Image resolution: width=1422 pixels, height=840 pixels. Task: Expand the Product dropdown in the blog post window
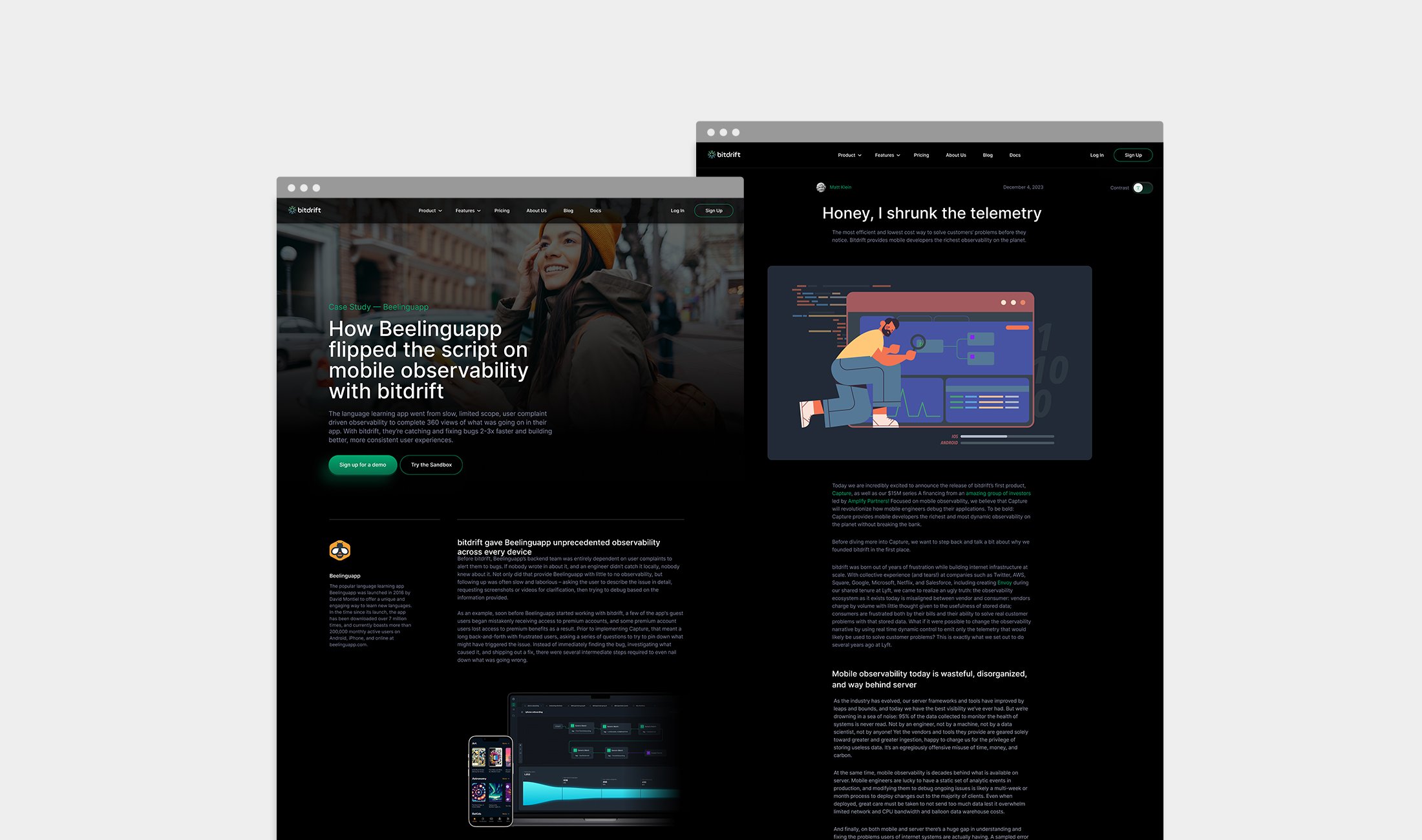(849, 155)
